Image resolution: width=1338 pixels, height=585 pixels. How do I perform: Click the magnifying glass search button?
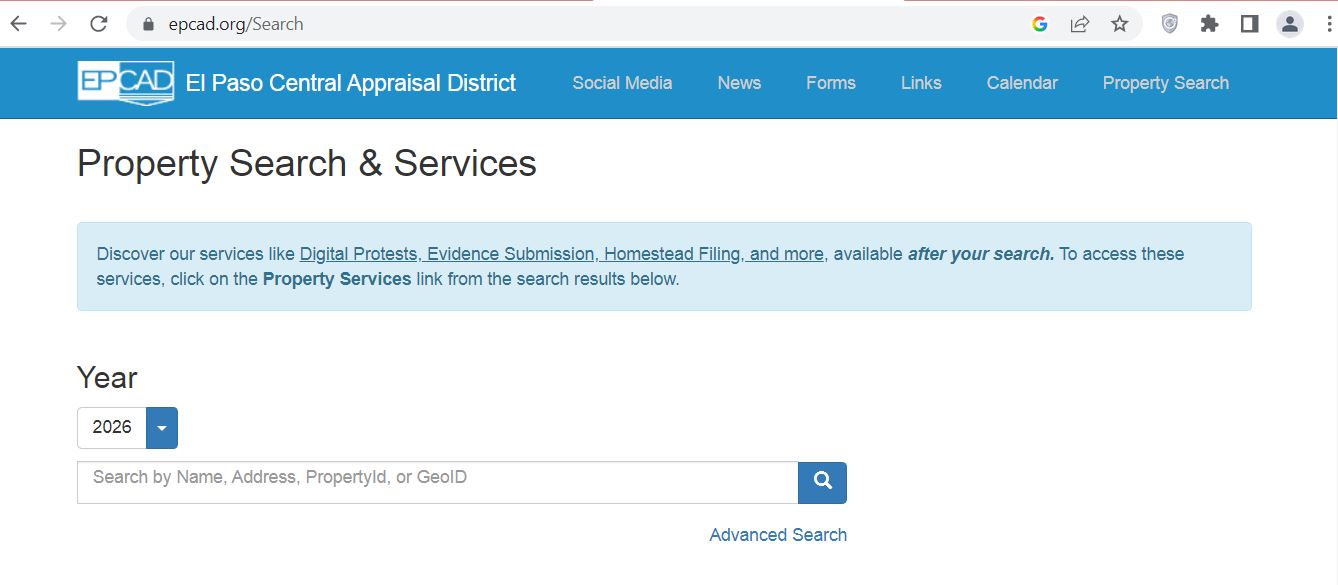(x=822, y=482)
